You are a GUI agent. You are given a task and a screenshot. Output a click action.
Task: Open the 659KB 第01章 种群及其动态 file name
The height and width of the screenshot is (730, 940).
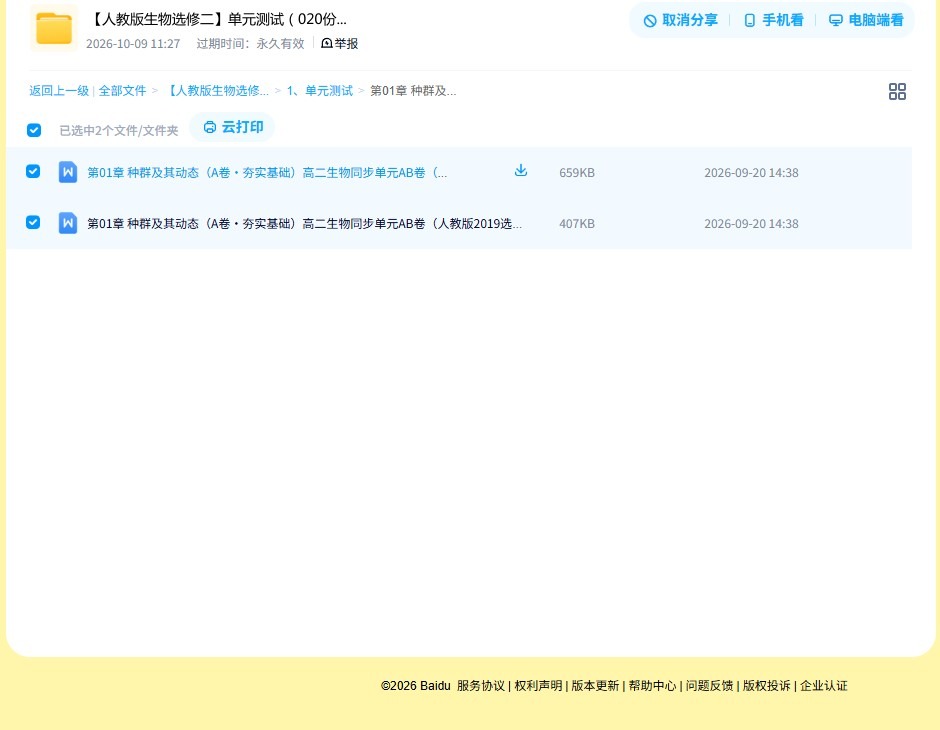click(267, 173)
